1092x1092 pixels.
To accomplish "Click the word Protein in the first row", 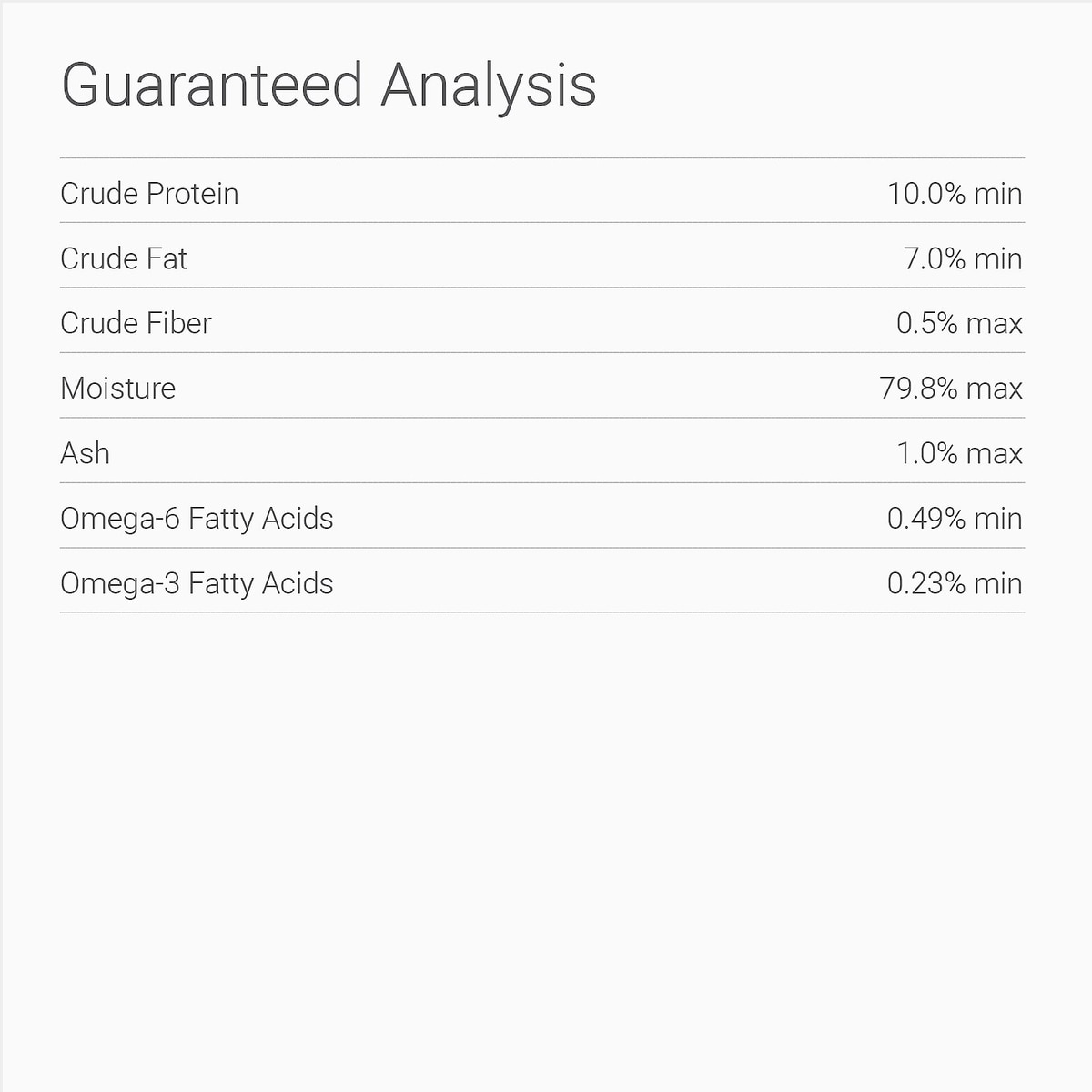I will point(192,194).
